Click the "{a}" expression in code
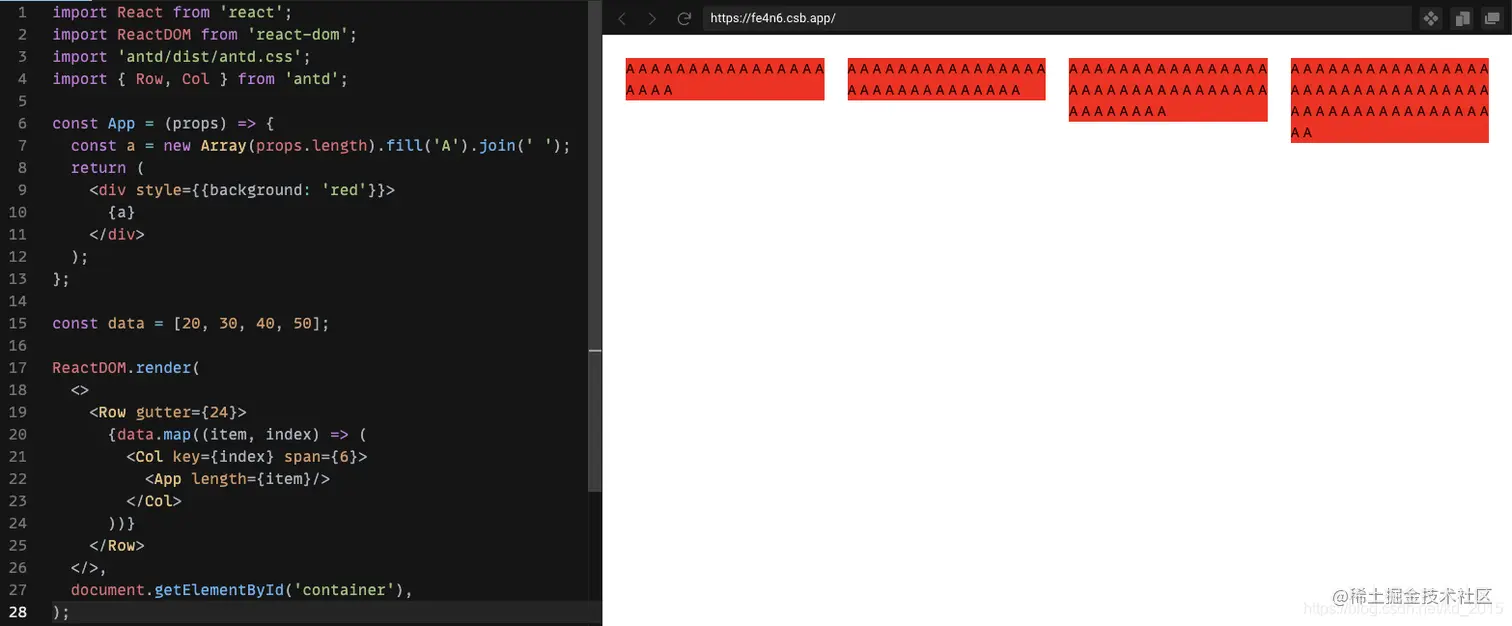The image size is (1512, 626). pos(121,212)
